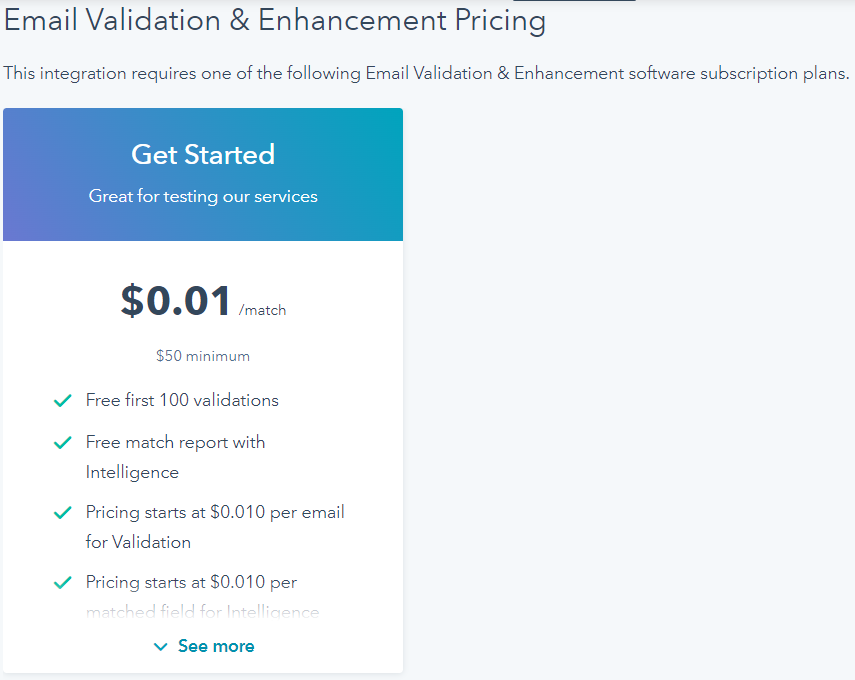Click checkmark beside Free match report

pos(62,442)
